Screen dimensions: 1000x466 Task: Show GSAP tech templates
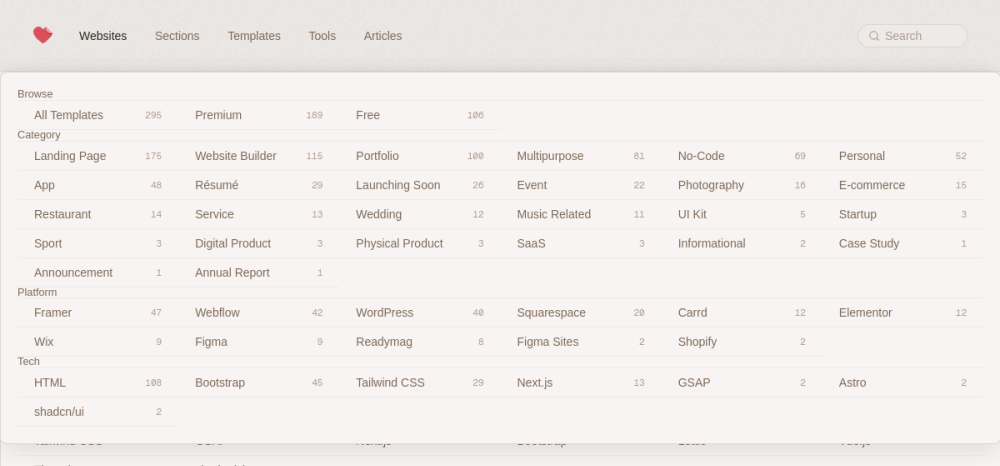742,383
